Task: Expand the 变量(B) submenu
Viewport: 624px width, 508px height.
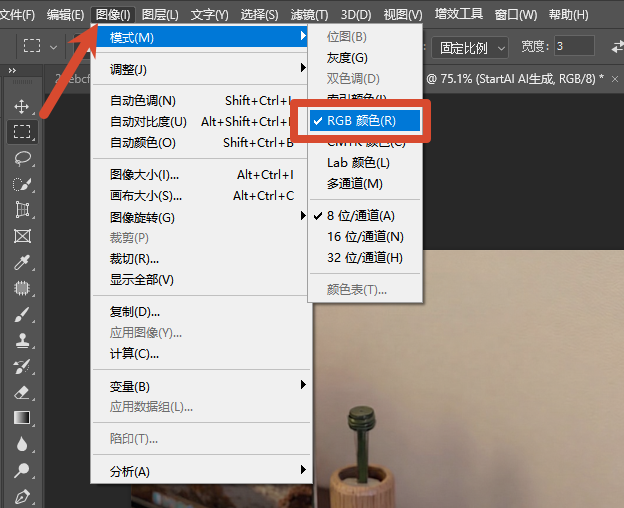Action: [201, 386]
